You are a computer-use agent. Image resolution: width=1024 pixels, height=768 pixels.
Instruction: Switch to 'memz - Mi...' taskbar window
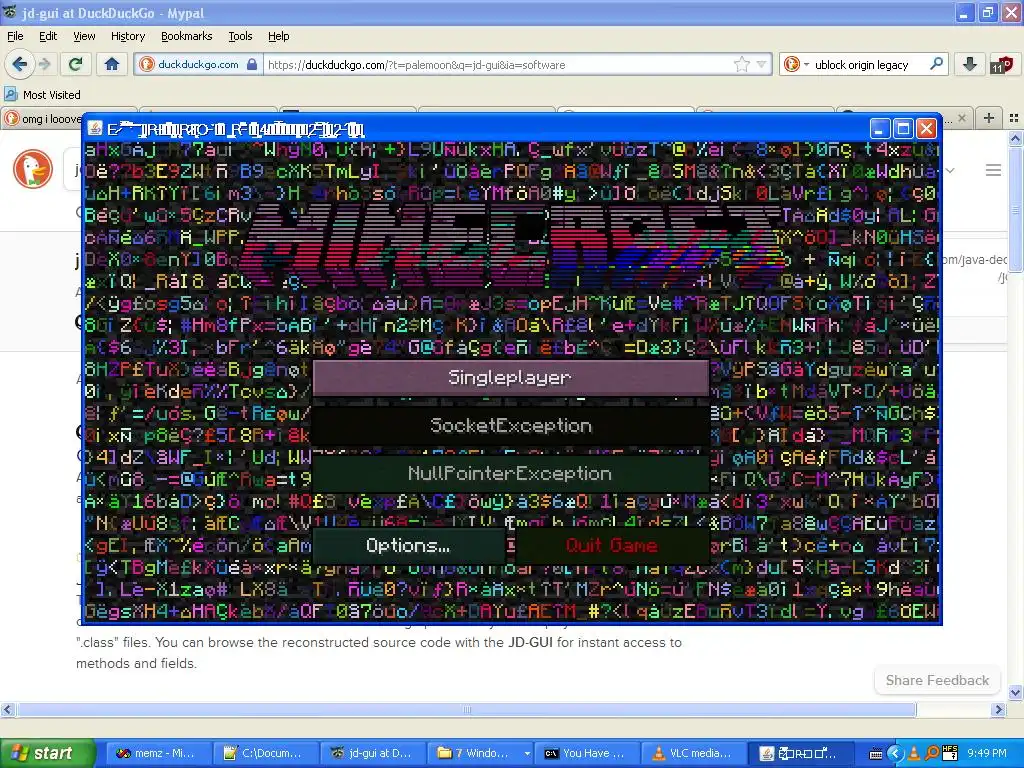tap(159, 753)
